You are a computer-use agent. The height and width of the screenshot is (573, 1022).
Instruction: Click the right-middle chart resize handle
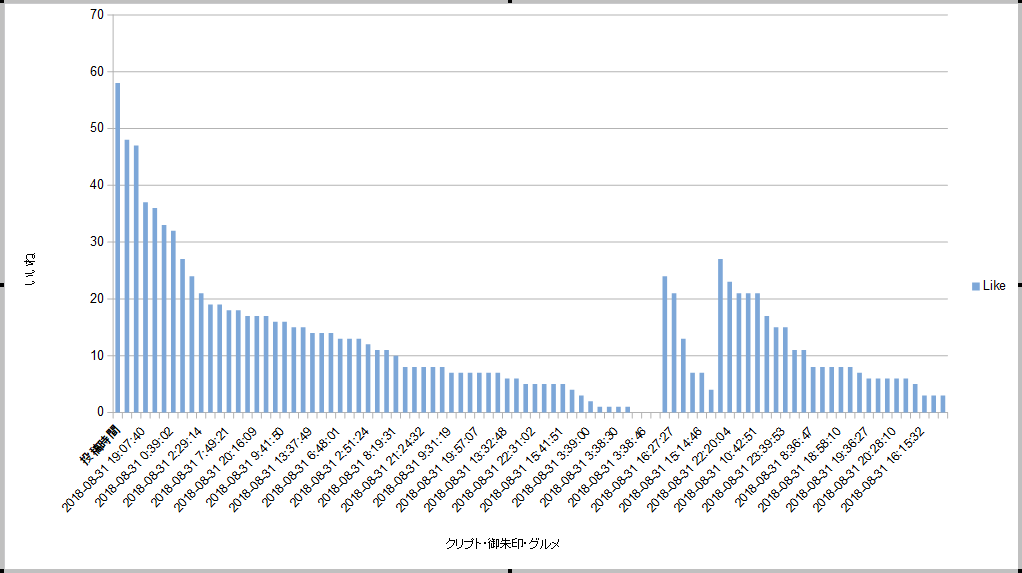pos(1019,286)
